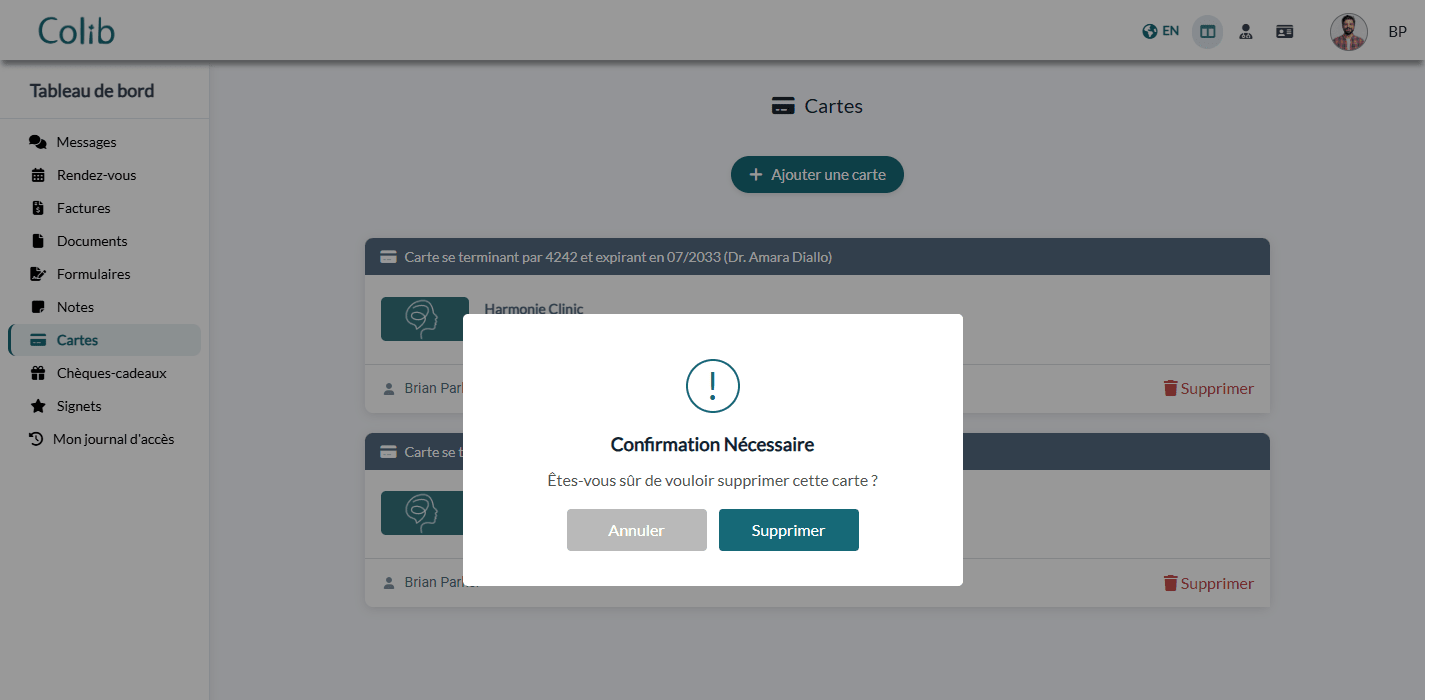Click Supprimer on the second card
This screenshot has width=1440, height=700.
click(1208, 584)
